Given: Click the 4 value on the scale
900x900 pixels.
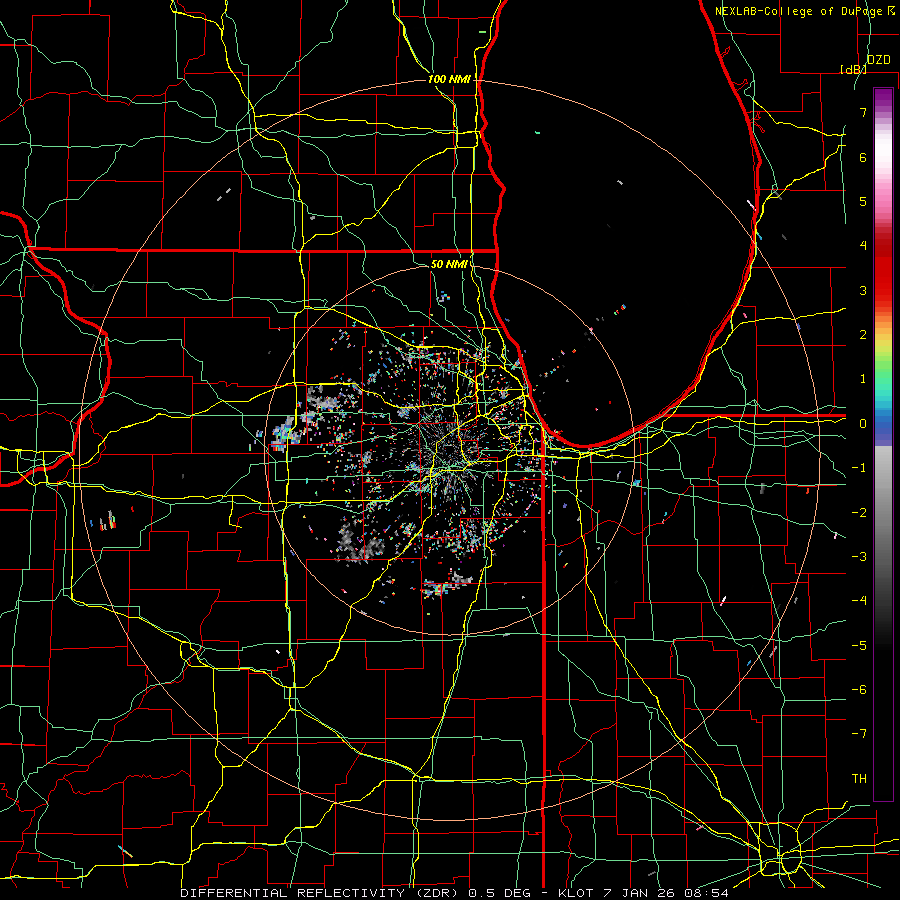Looking at the screenshot, I should (863, 246).
